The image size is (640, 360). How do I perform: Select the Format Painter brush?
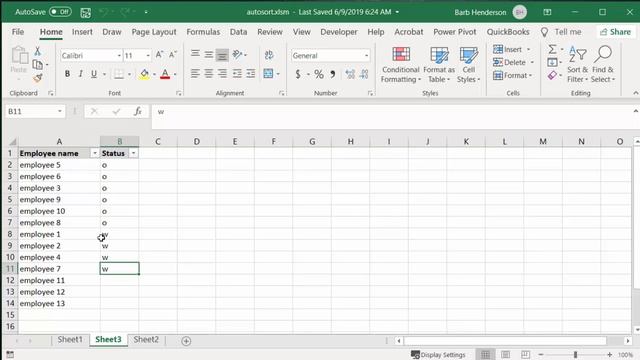coord(38,78)
